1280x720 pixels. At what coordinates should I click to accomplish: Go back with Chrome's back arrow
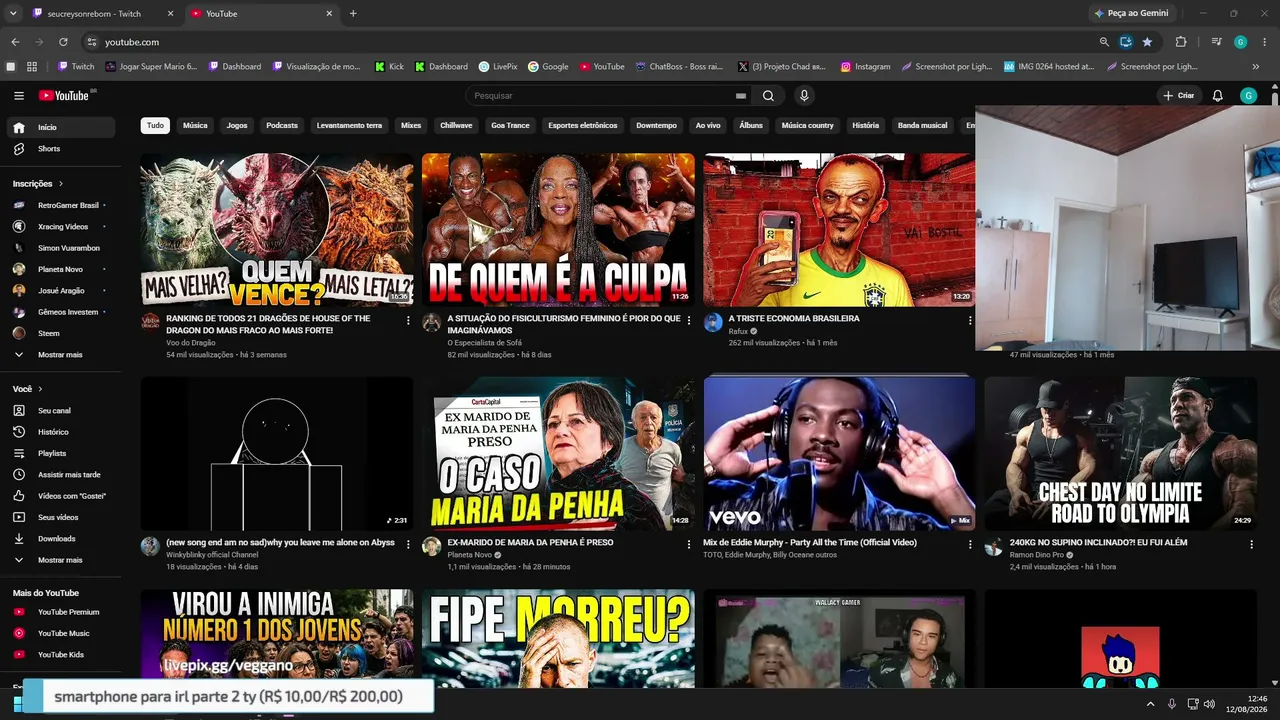click(x=15, y=42)
